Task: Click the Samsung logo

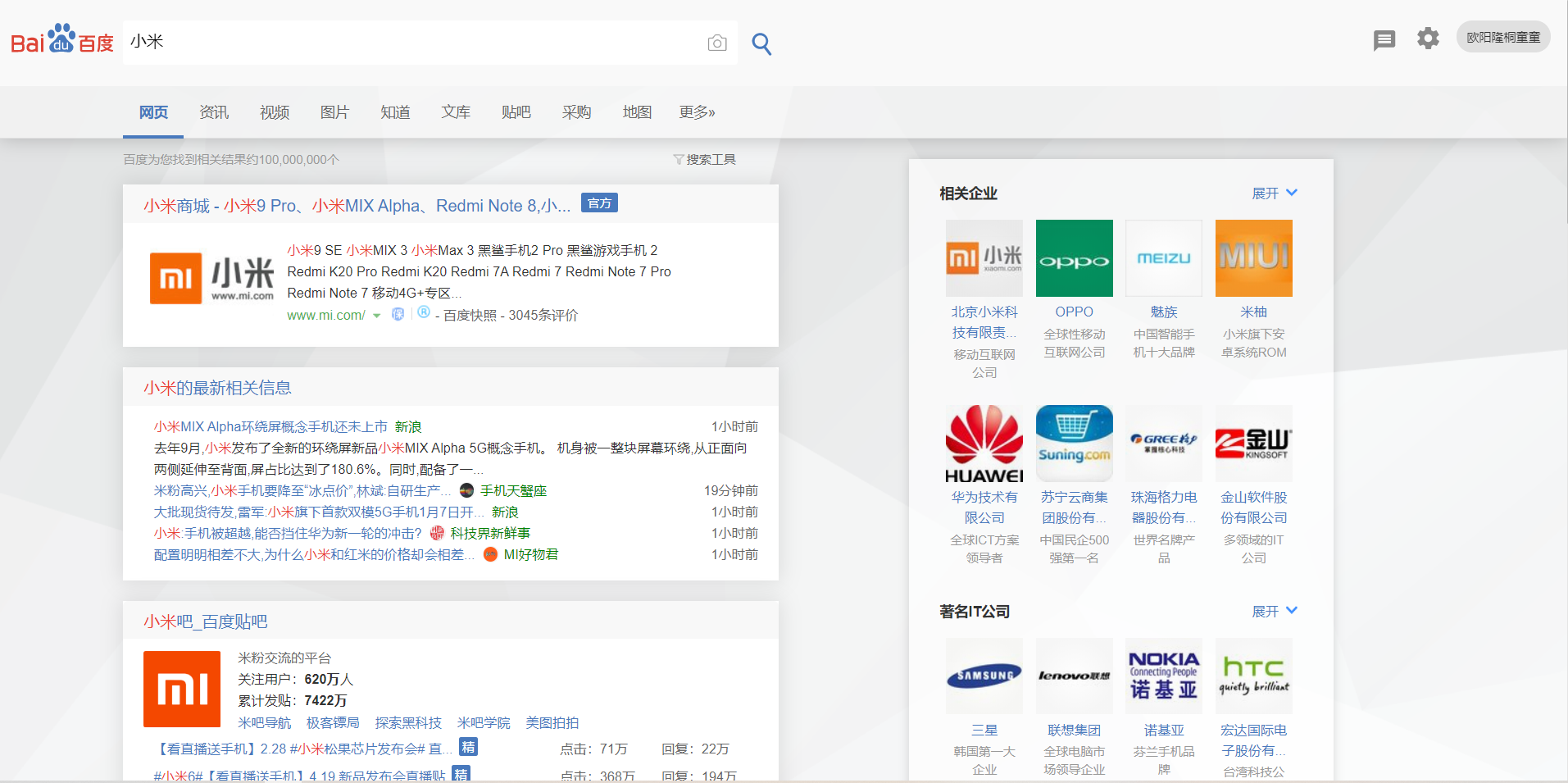Action: (984, 676)
